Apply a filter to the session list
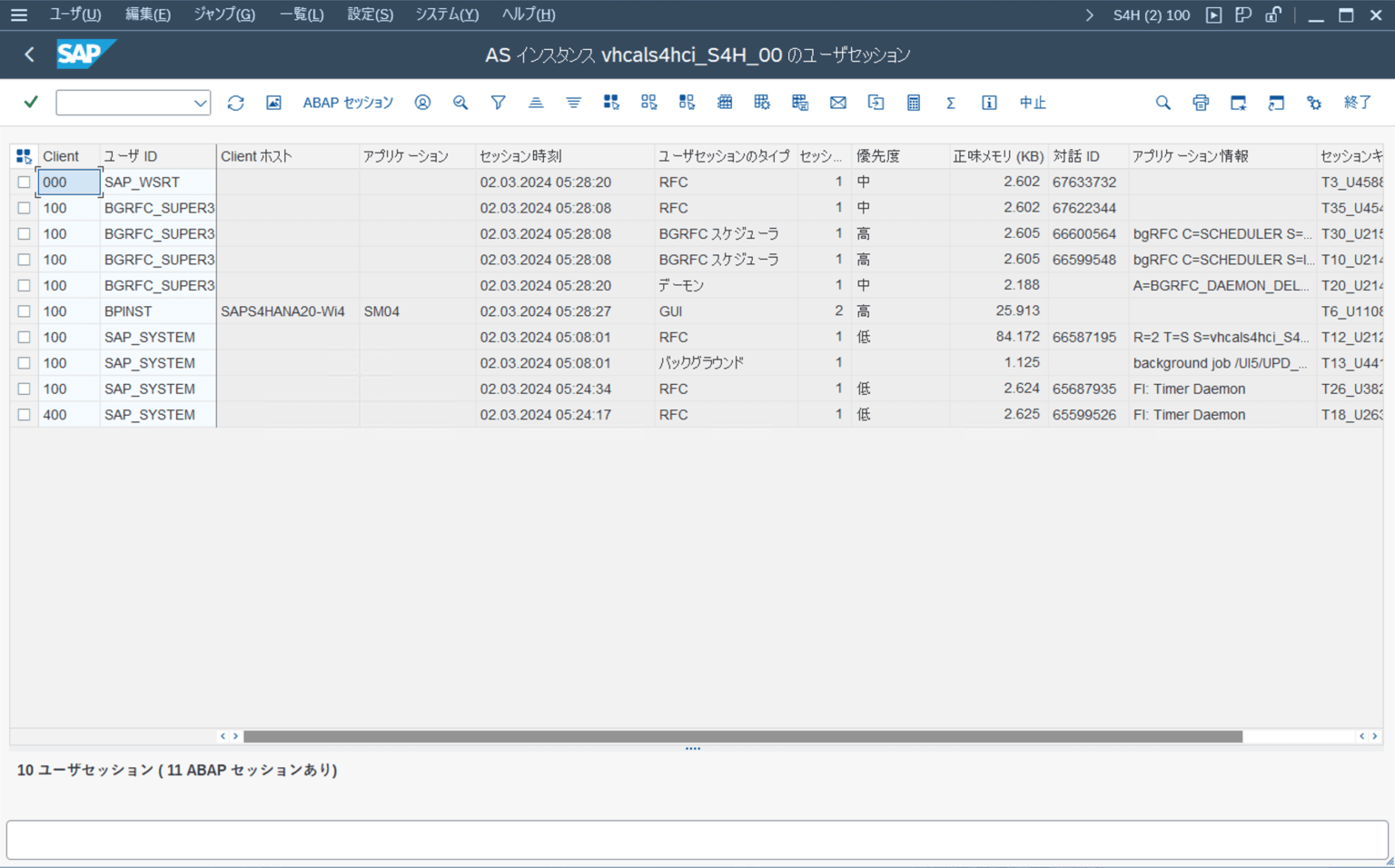The width and height of the screenshot is (1395, 868). [x=498, y=102]
